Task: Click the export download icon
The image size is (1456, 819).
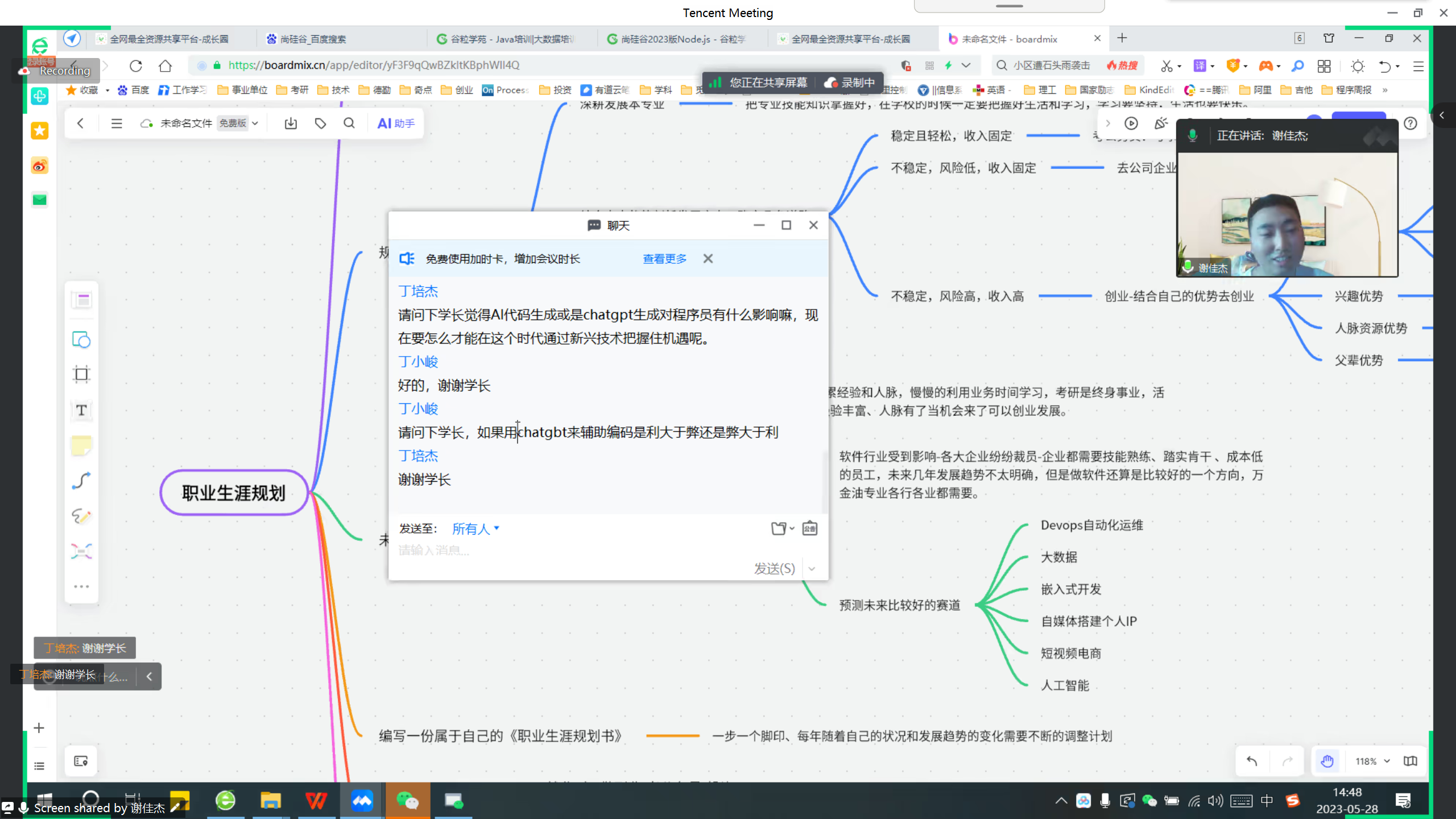Action: click(x=291, y=123)
